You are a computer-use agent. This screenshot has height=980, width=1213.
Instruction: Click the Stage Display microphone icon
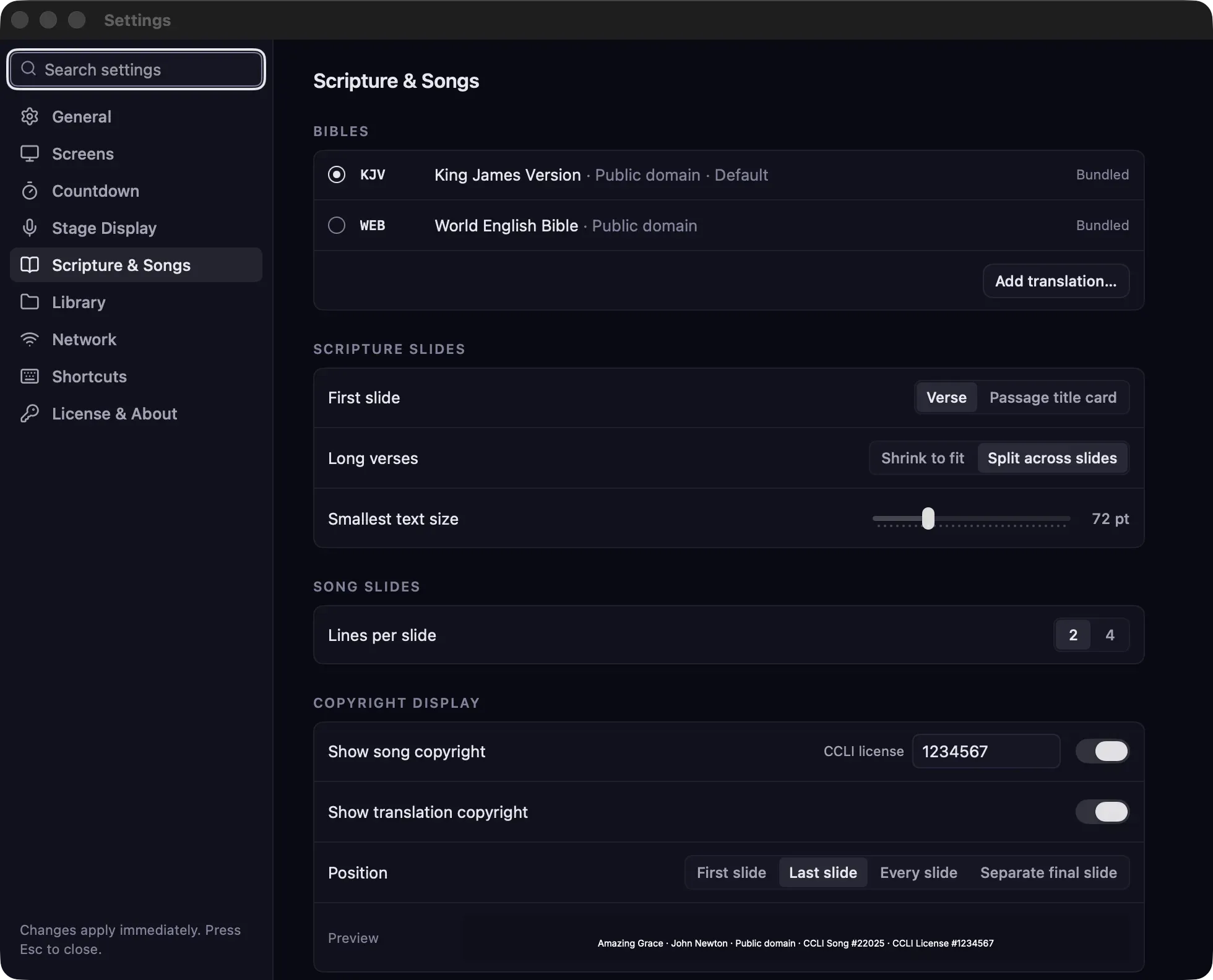pyautogui.click(x=30, y=228)
